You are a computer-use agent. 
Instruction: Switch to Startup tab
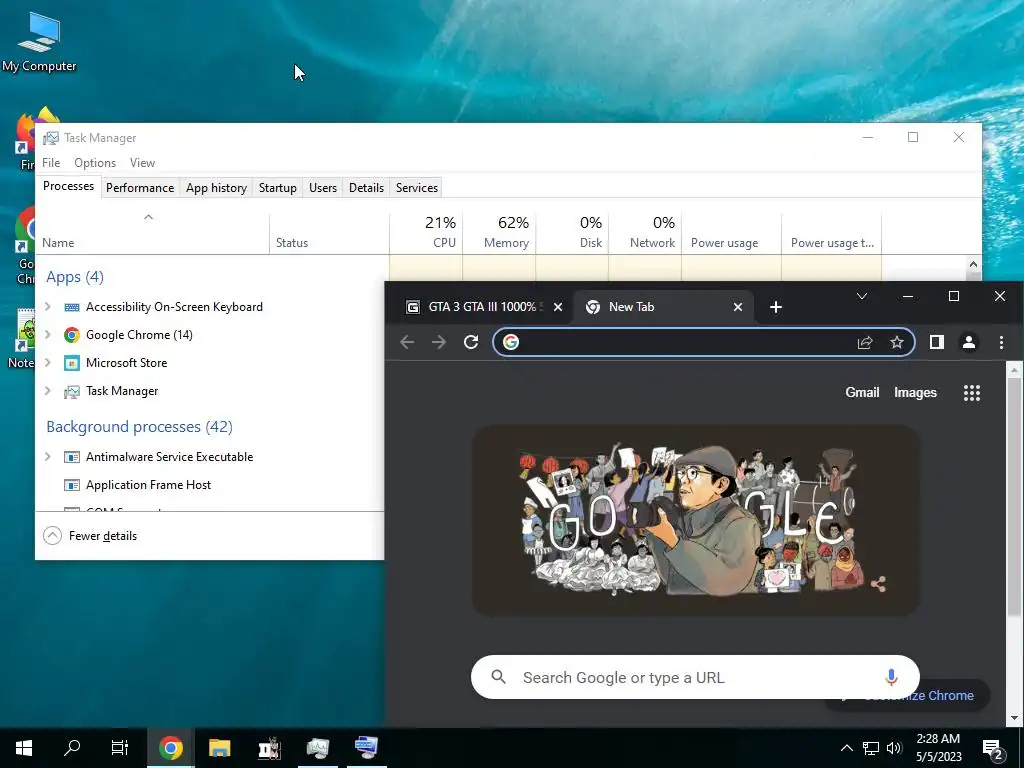pyautogui.click(x=278, y=187)
